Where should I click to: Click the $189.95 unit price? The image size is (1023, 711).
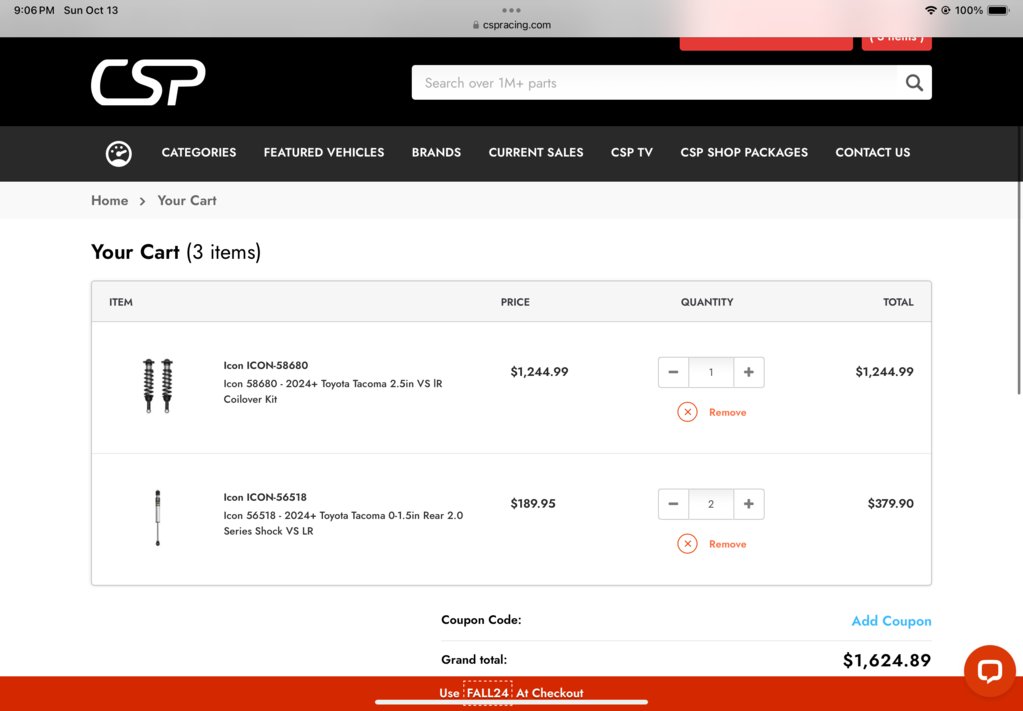(533, 504)
